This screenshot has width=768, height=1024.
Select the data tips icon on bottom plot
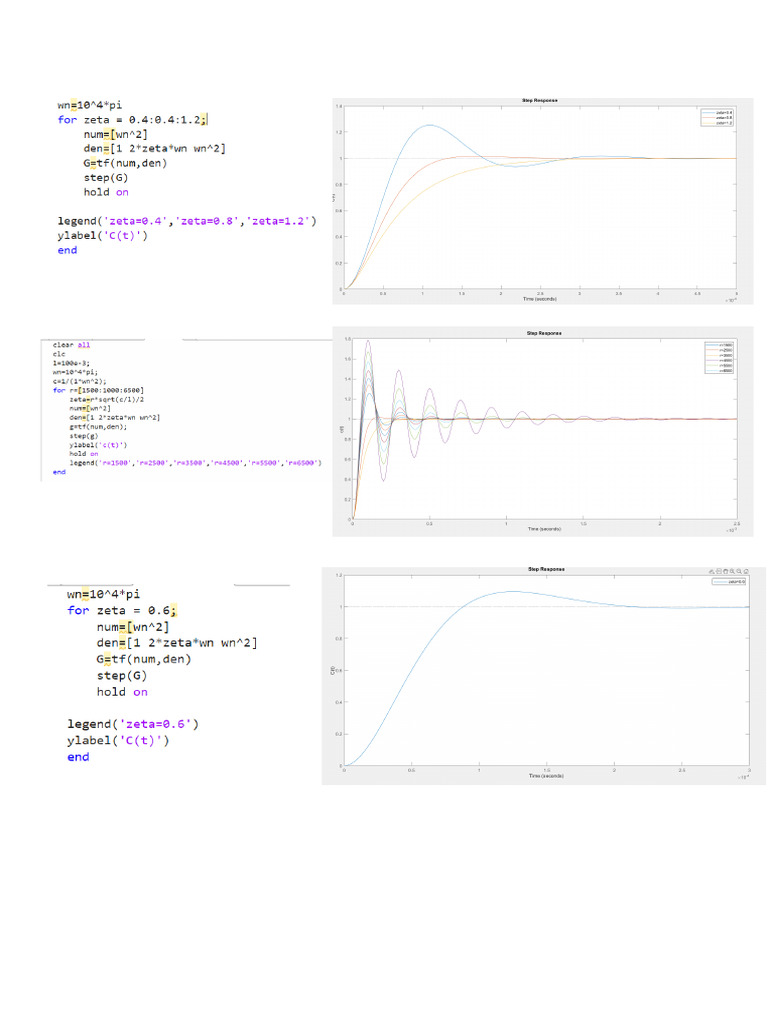click(x=718, y=569)
